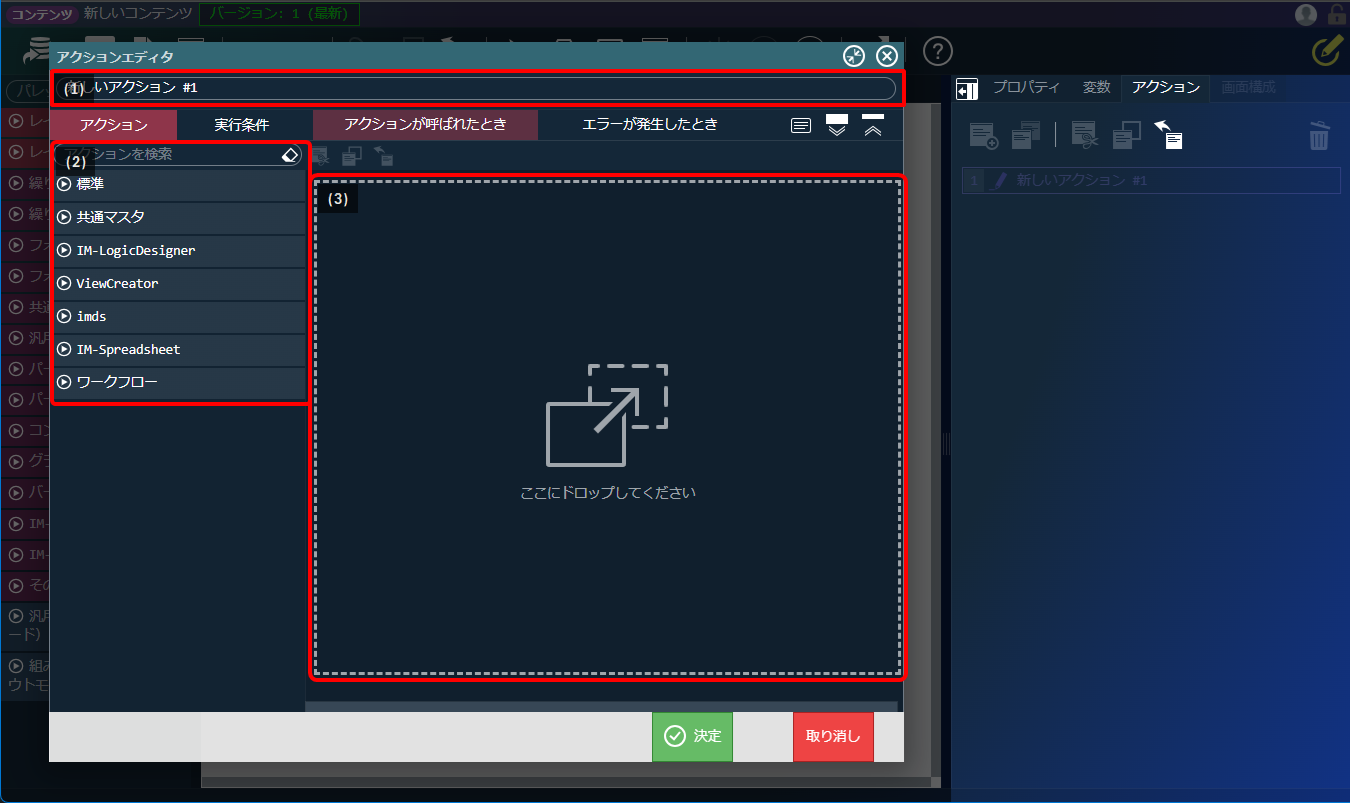Open the プロパティ tab in right panel
This screenshot has width=1350, height=803.
coord(1026,88)
